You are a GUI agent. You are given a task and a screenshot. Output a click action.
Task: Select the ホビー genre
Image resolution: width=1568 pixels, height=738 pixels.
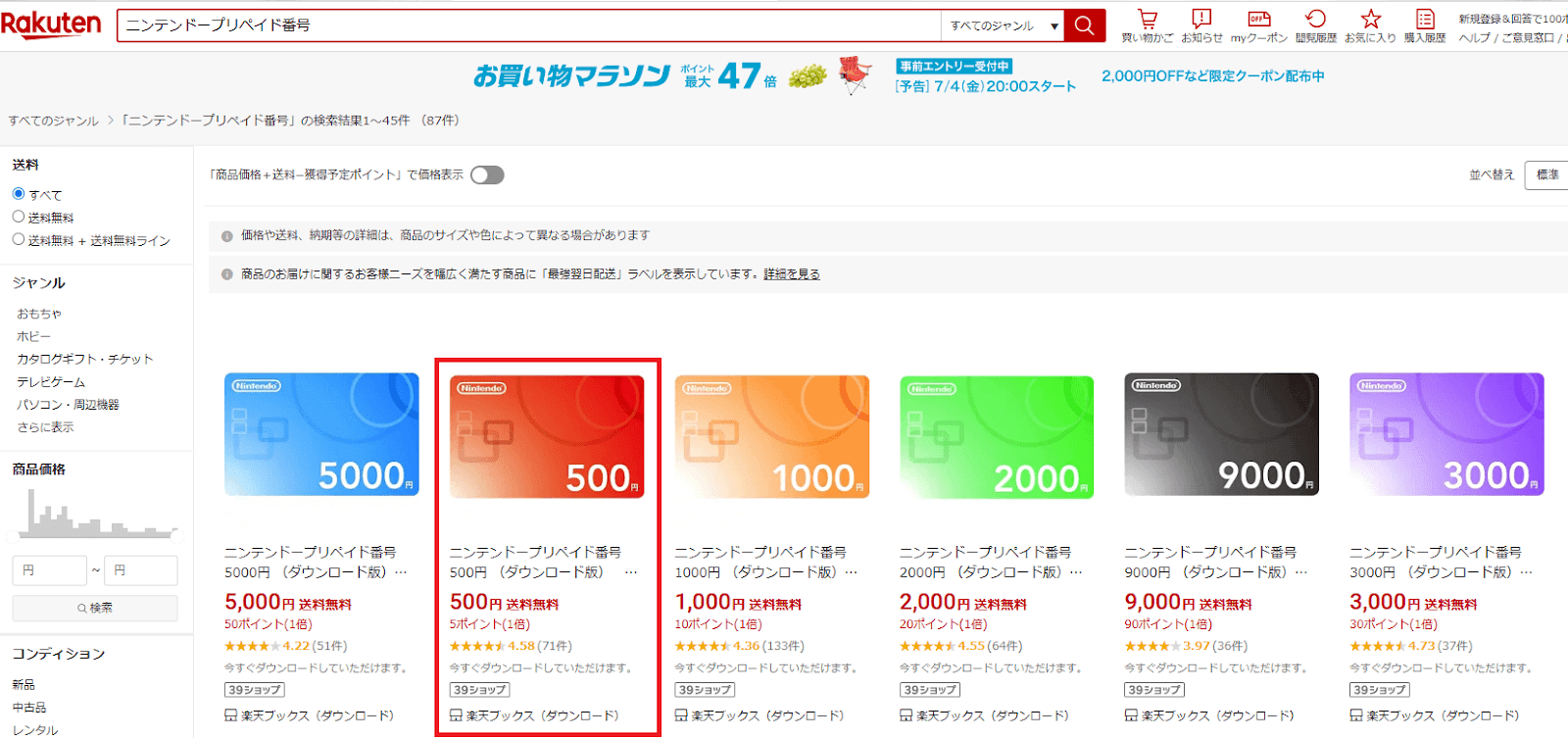33,336
